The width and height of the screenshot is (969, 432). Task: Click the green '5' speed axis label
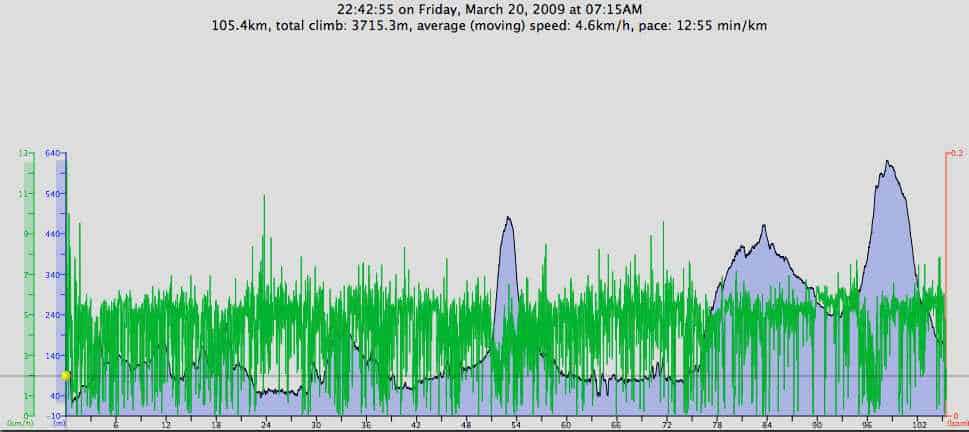(x=27, y=315)
